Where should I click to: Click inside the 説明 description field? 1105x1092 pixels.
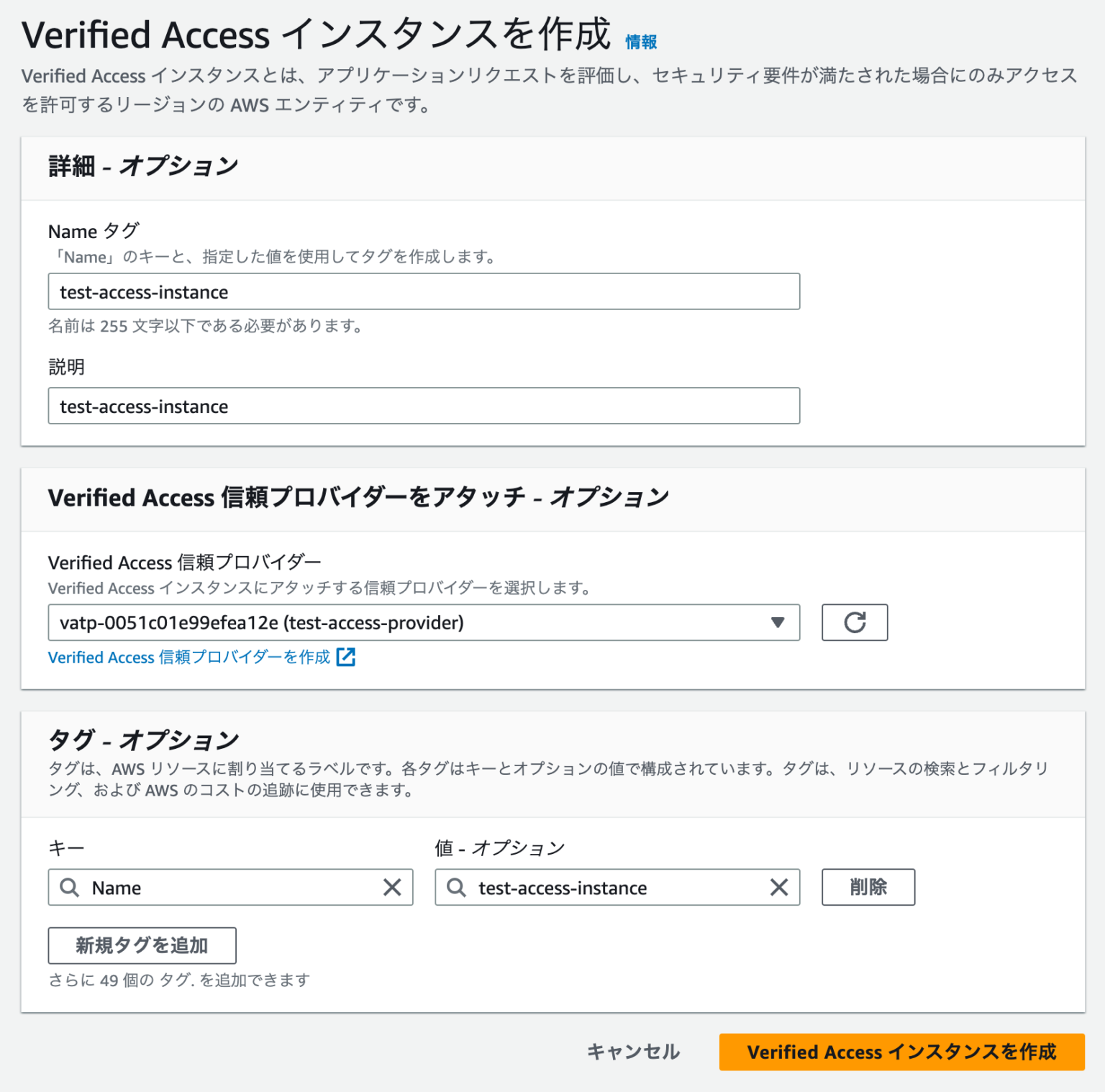(424, 406)
